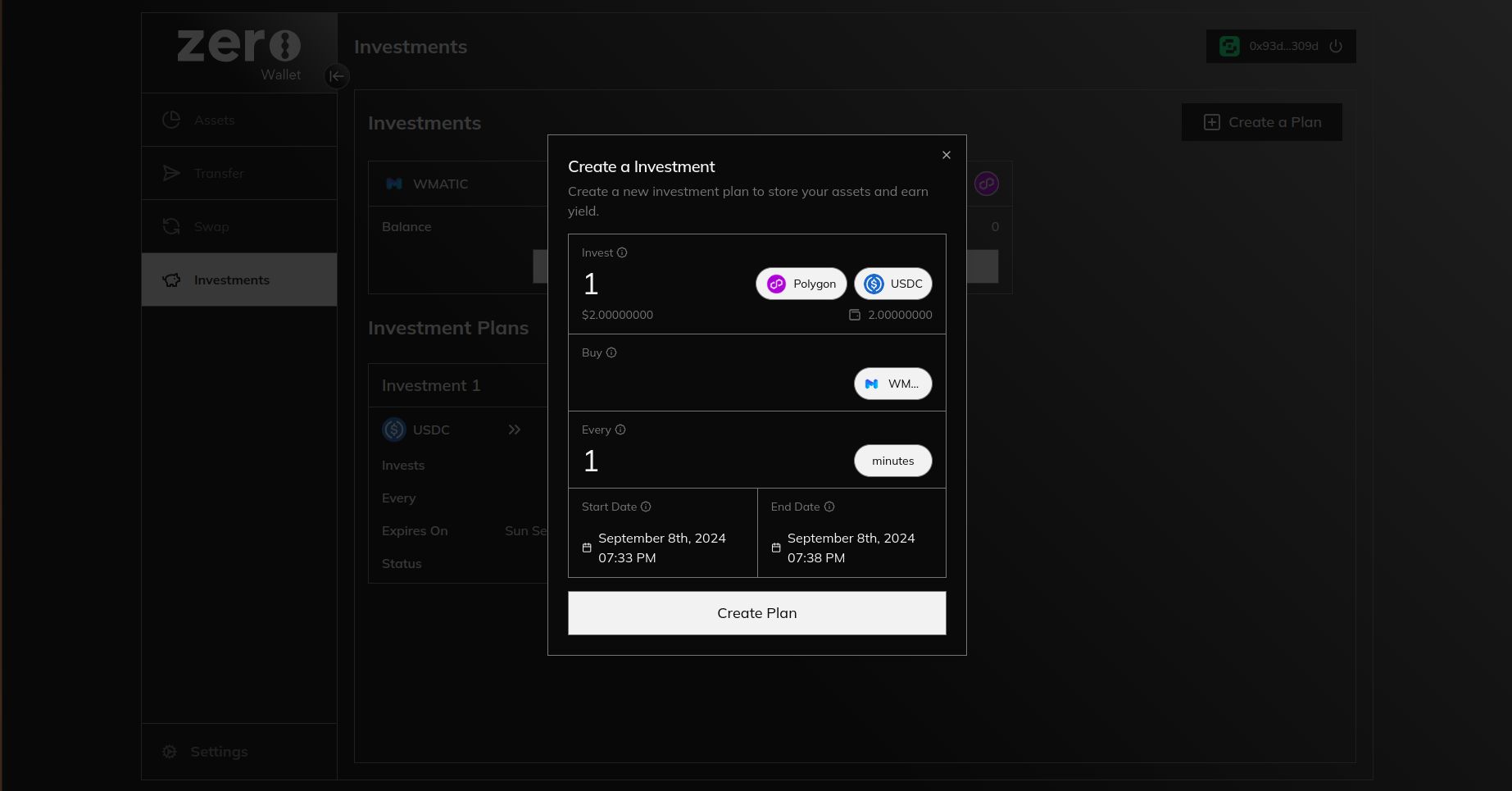The width and height of the screenshot is (1512, 791).
Task: Edit the Invest amount field
Action: pos(664,284)
